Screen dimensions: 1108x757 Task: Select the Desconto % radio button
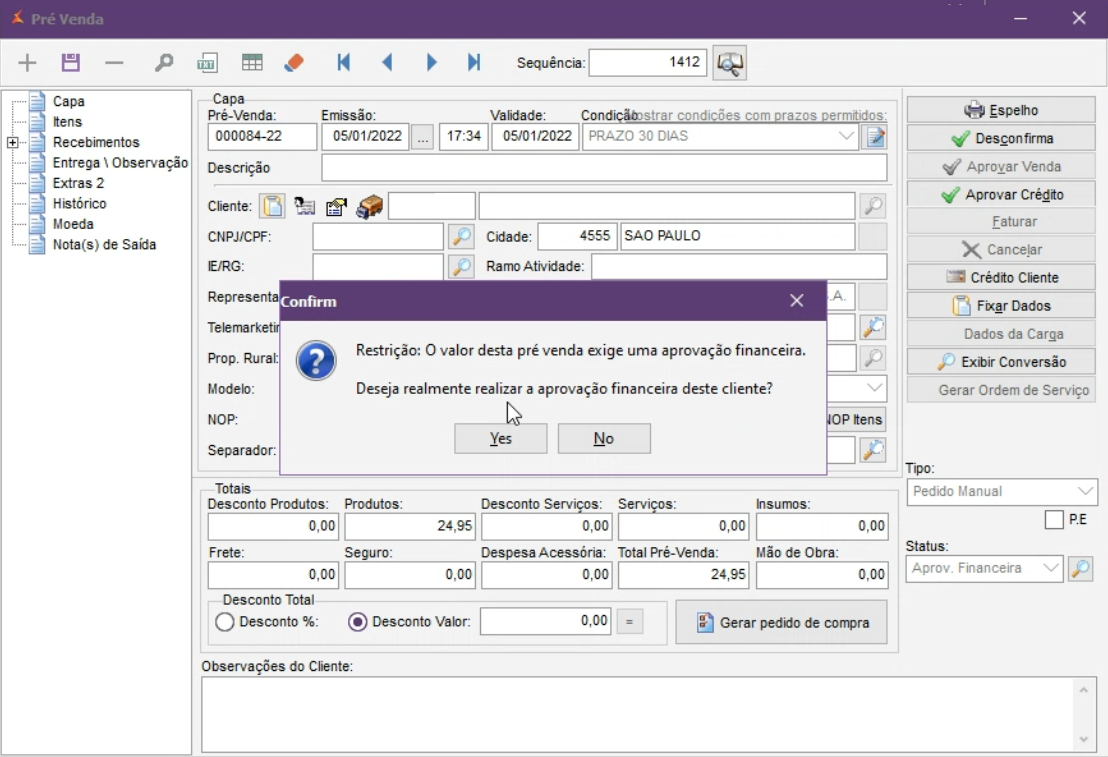[x=225, y=622]
